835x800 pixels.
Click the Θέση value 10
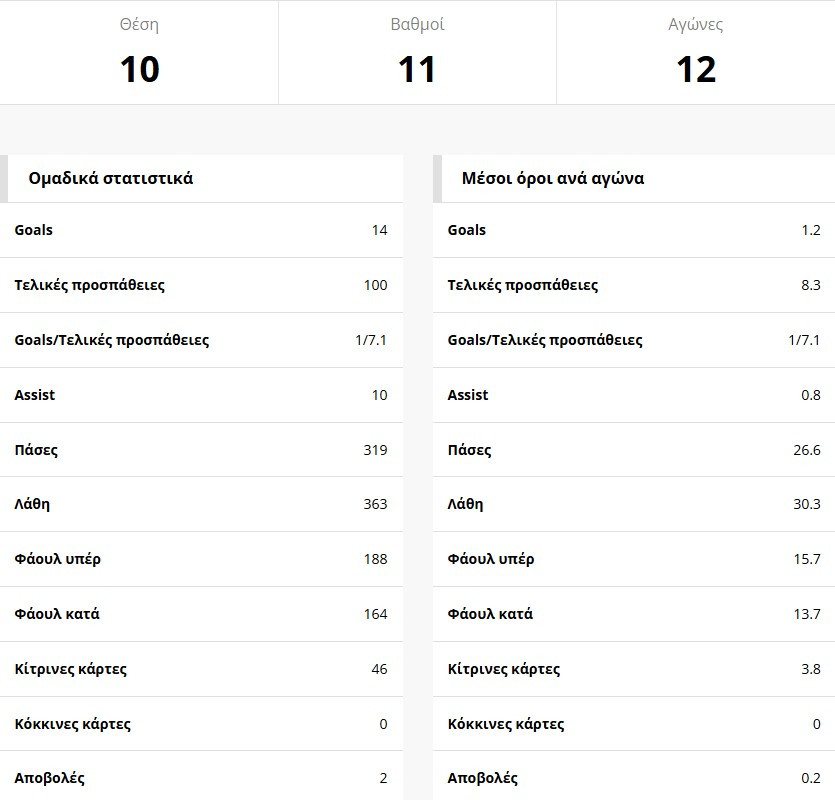point(139,69)
